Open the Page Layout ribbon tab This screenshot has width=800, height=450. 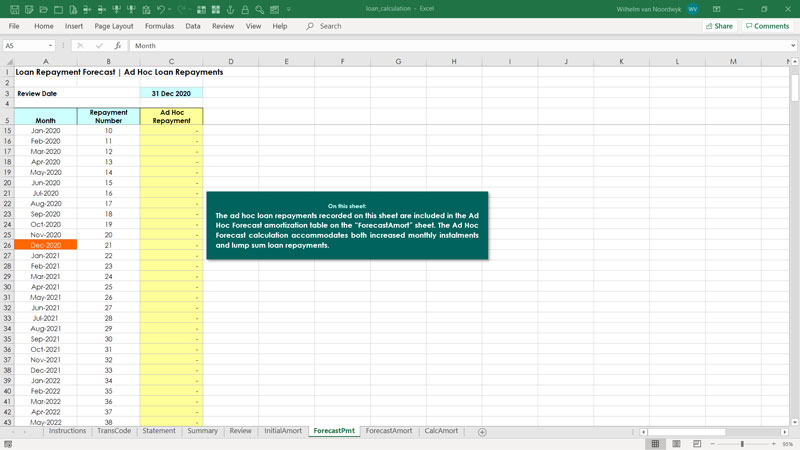pyautogui.click(x=114, y=26)
